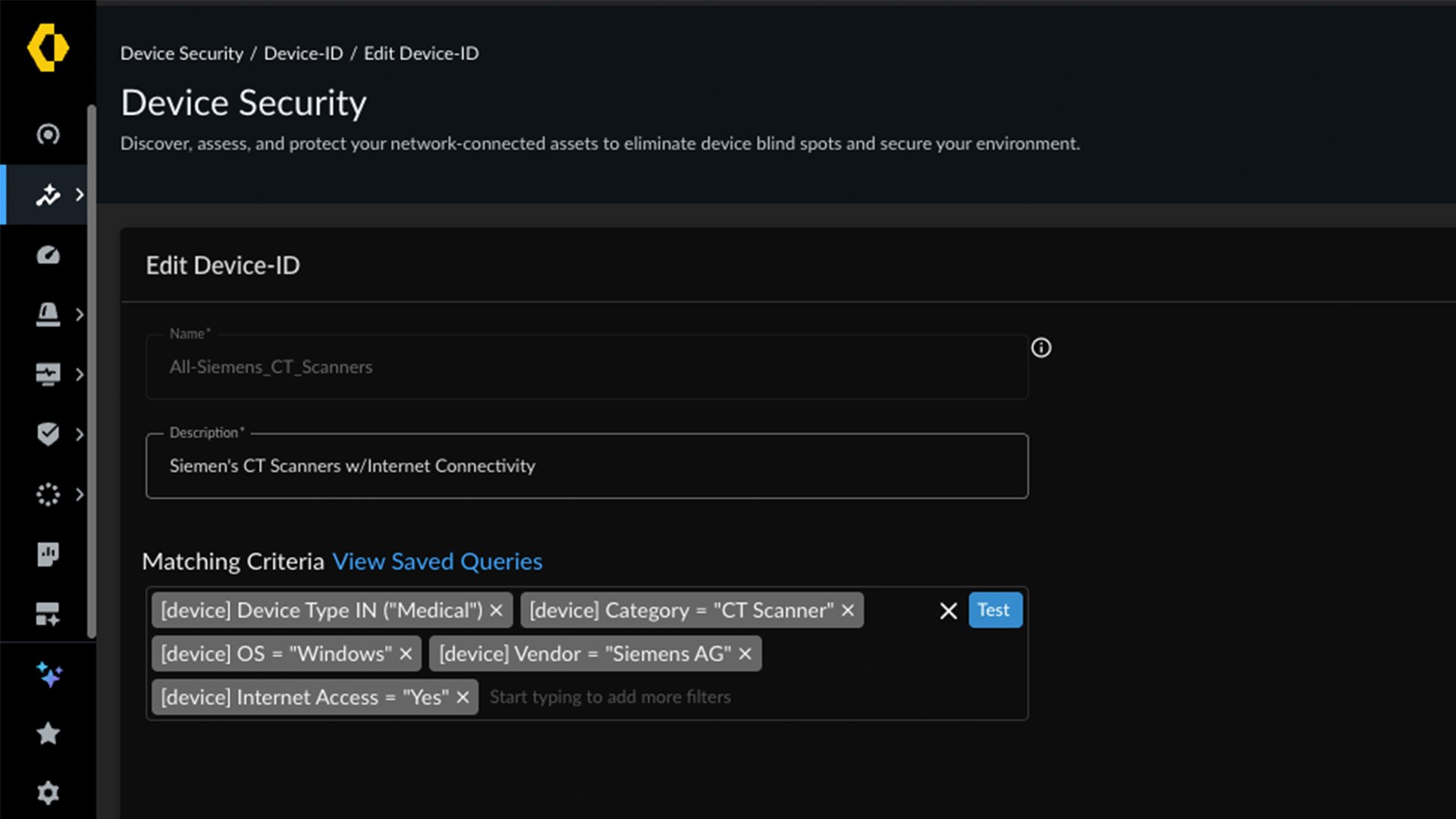Click the alarm siren incidents icon

point(48,314)
